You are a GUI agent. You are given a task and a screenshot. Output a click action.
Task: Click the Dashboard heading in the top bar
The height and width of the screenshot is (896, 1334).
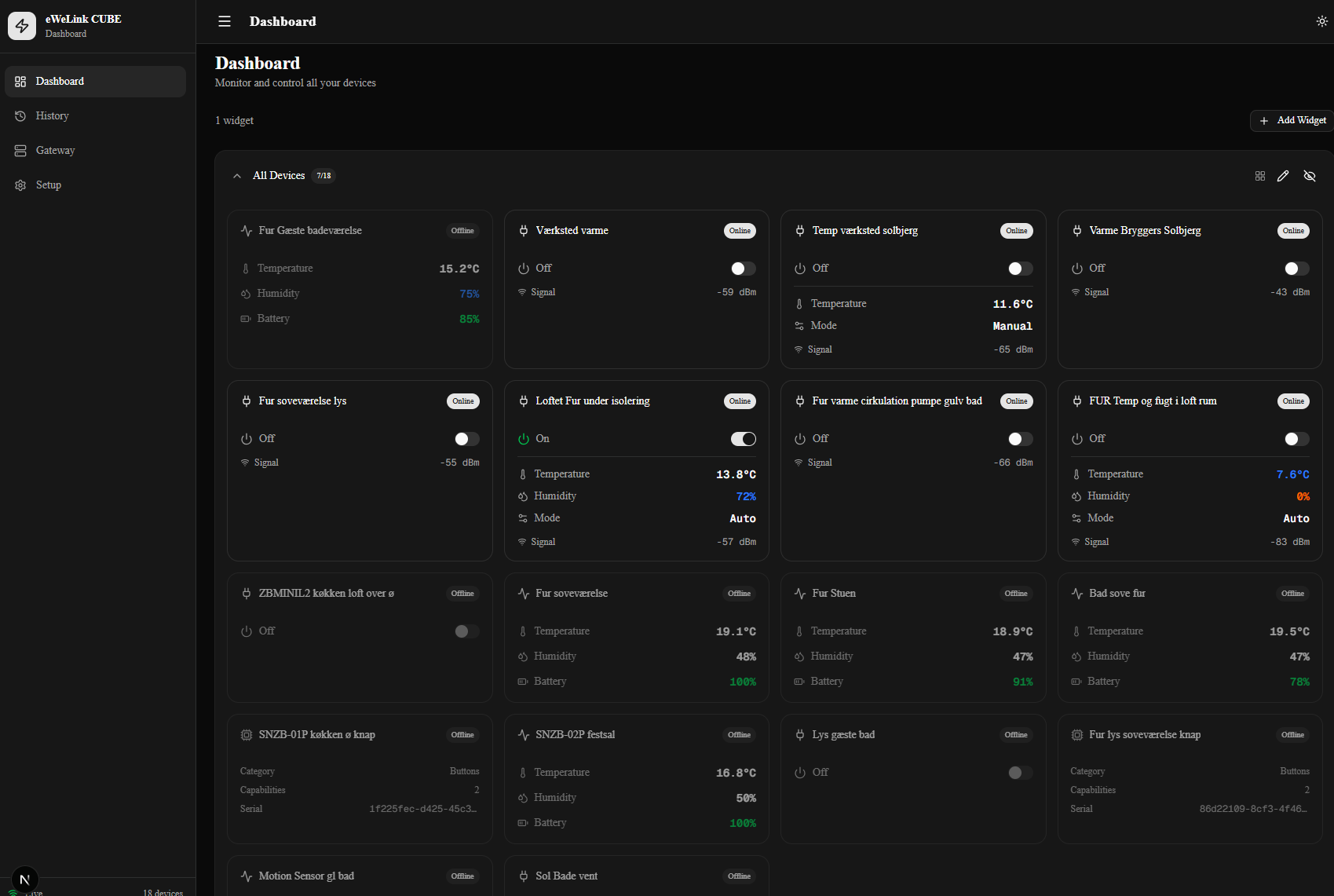click(x=283, y=21)
